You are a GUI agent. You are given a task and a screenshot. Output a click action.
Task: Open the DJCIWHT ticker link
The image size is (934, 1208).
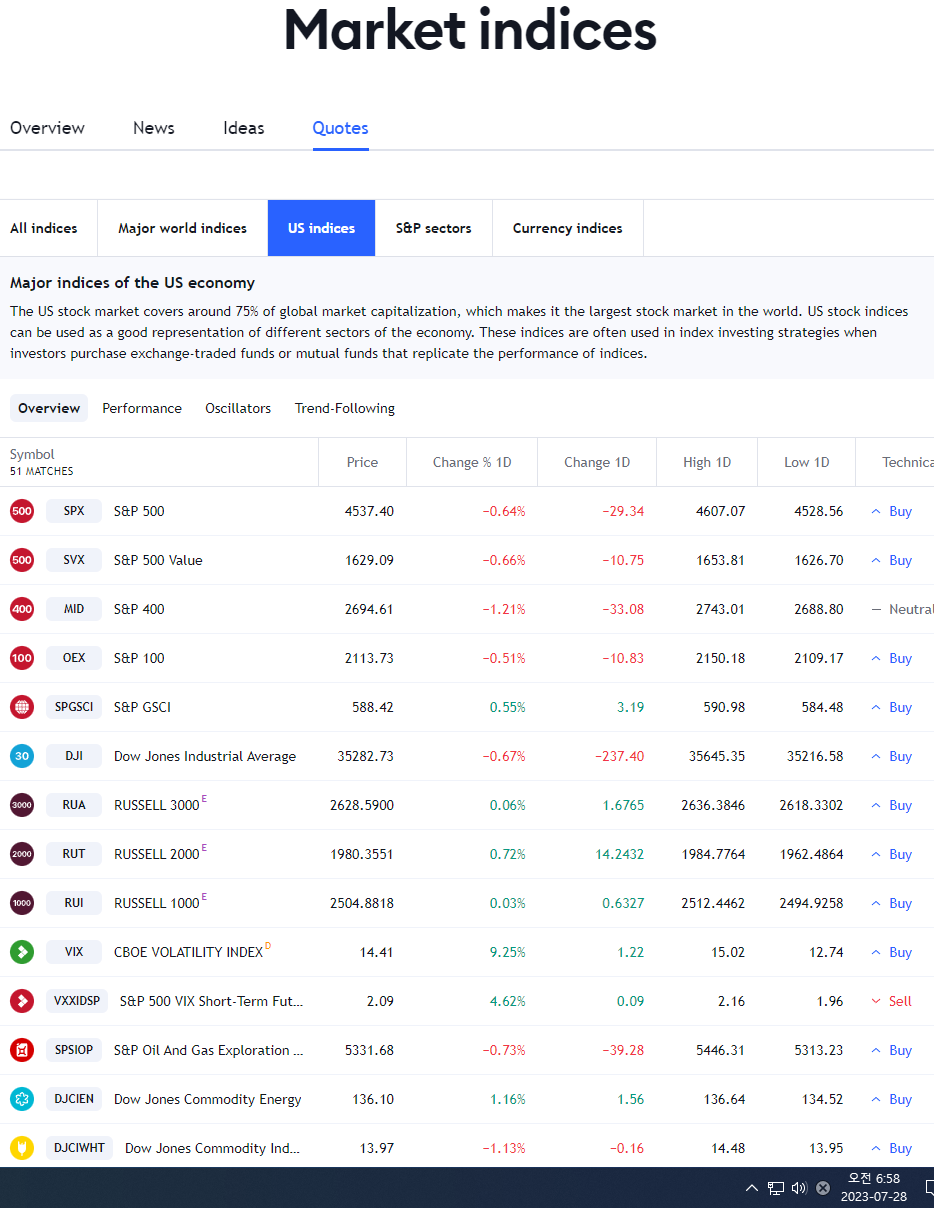(79, 1148)
